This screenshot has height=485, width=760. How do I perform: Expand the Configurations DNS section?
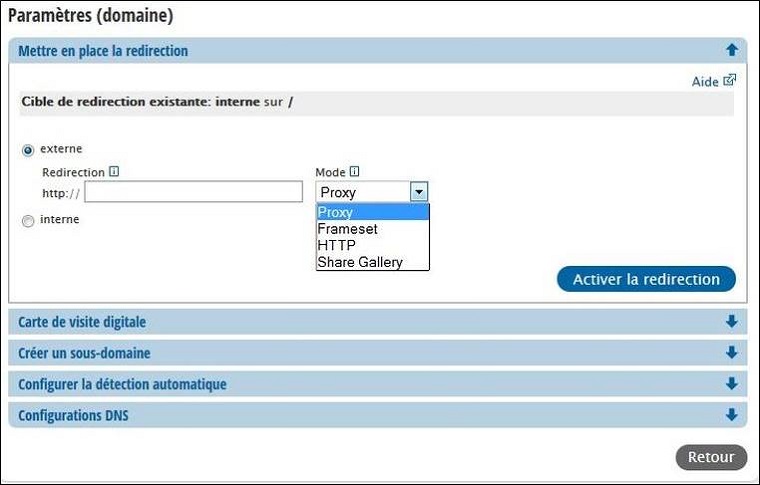(378, 415)
